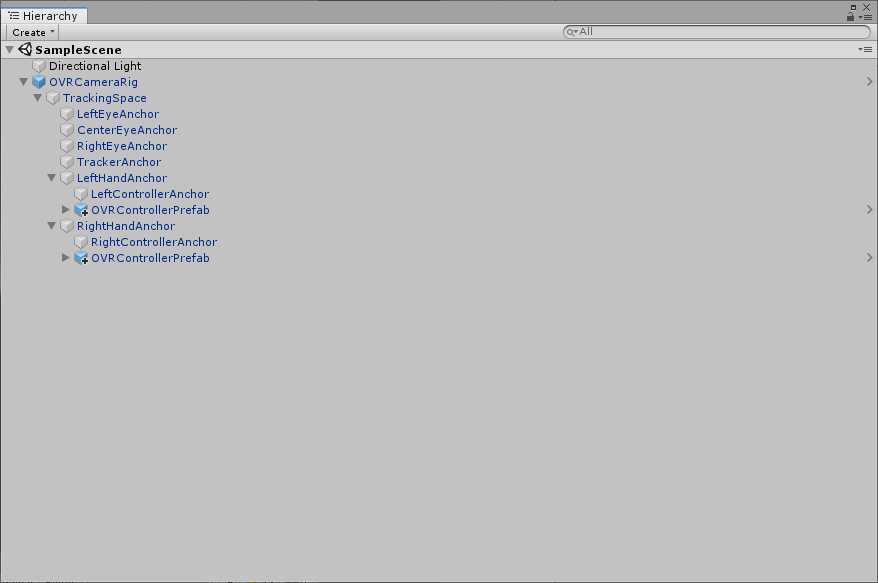The image size is (878, 583).
Task: Click the Directional Light cube icon
Action: pos(39,66)
